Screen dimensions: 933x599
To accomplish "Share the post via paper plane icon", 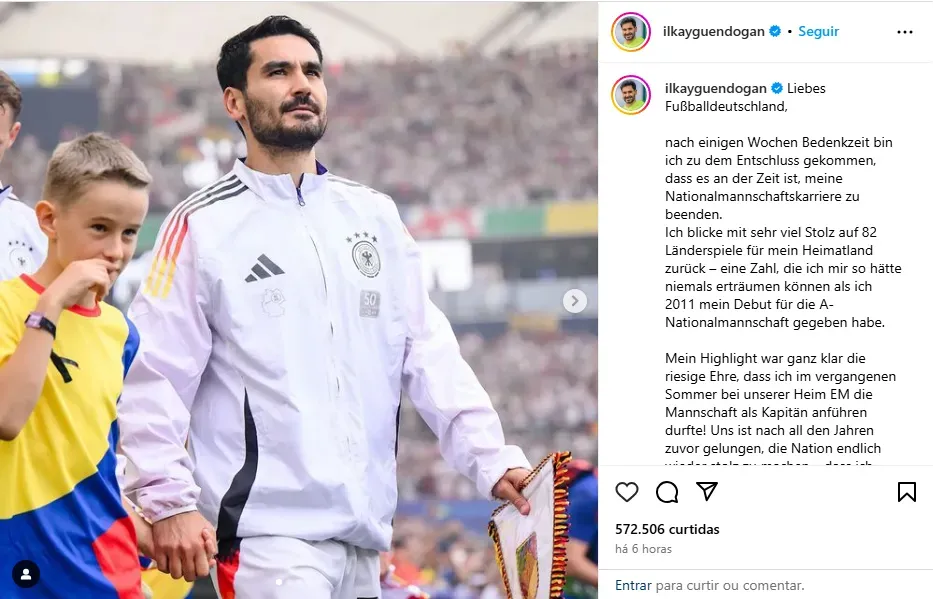I will coord(706,491).
